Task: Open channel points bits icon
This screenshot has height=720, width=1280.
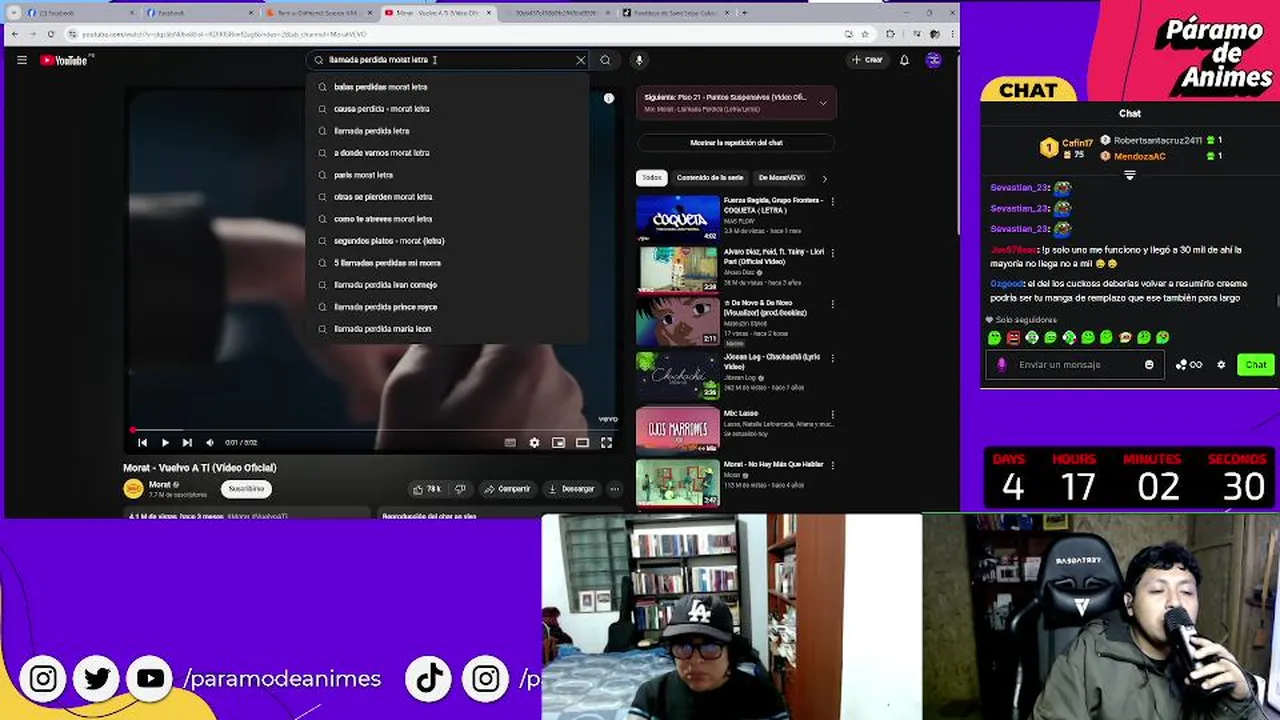Action: [1188, 365]
